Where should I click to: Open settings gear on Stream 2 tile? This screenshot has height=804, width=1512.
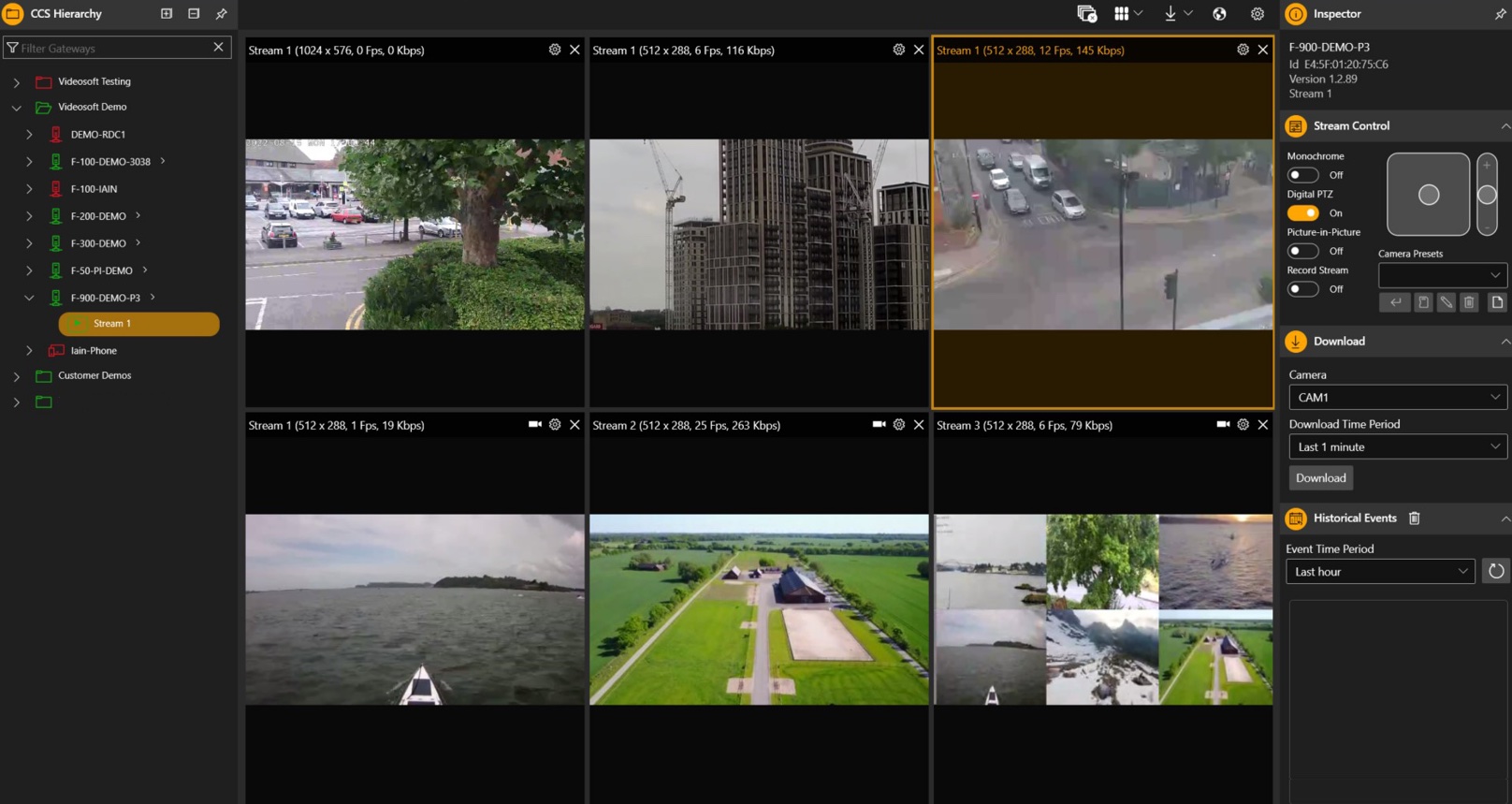tap(898, 425)
